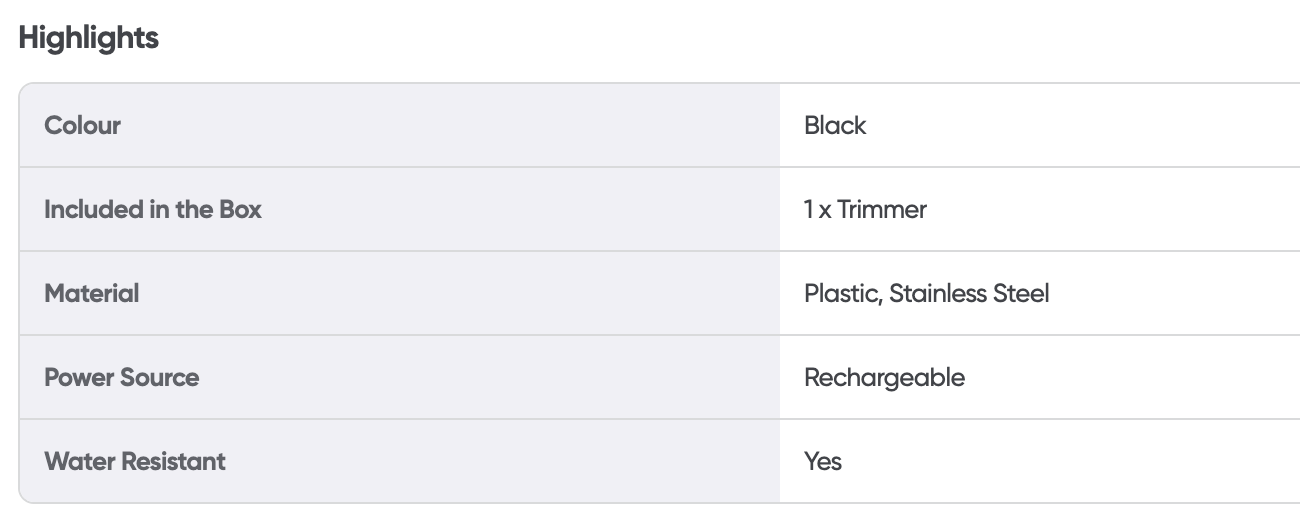
Task: Click the word Plastic in Material value
Action: (x=841, y=294)
